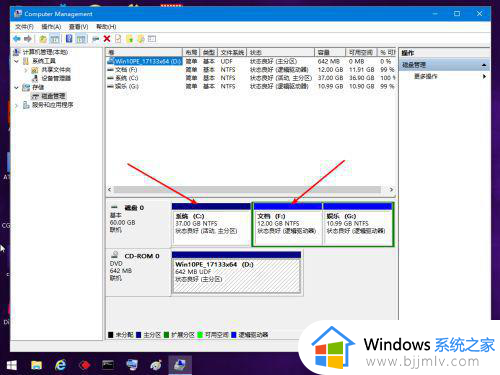Collapse the 磁盘管理 section in Actions pane
500x375 pixels.
[484, 65]
